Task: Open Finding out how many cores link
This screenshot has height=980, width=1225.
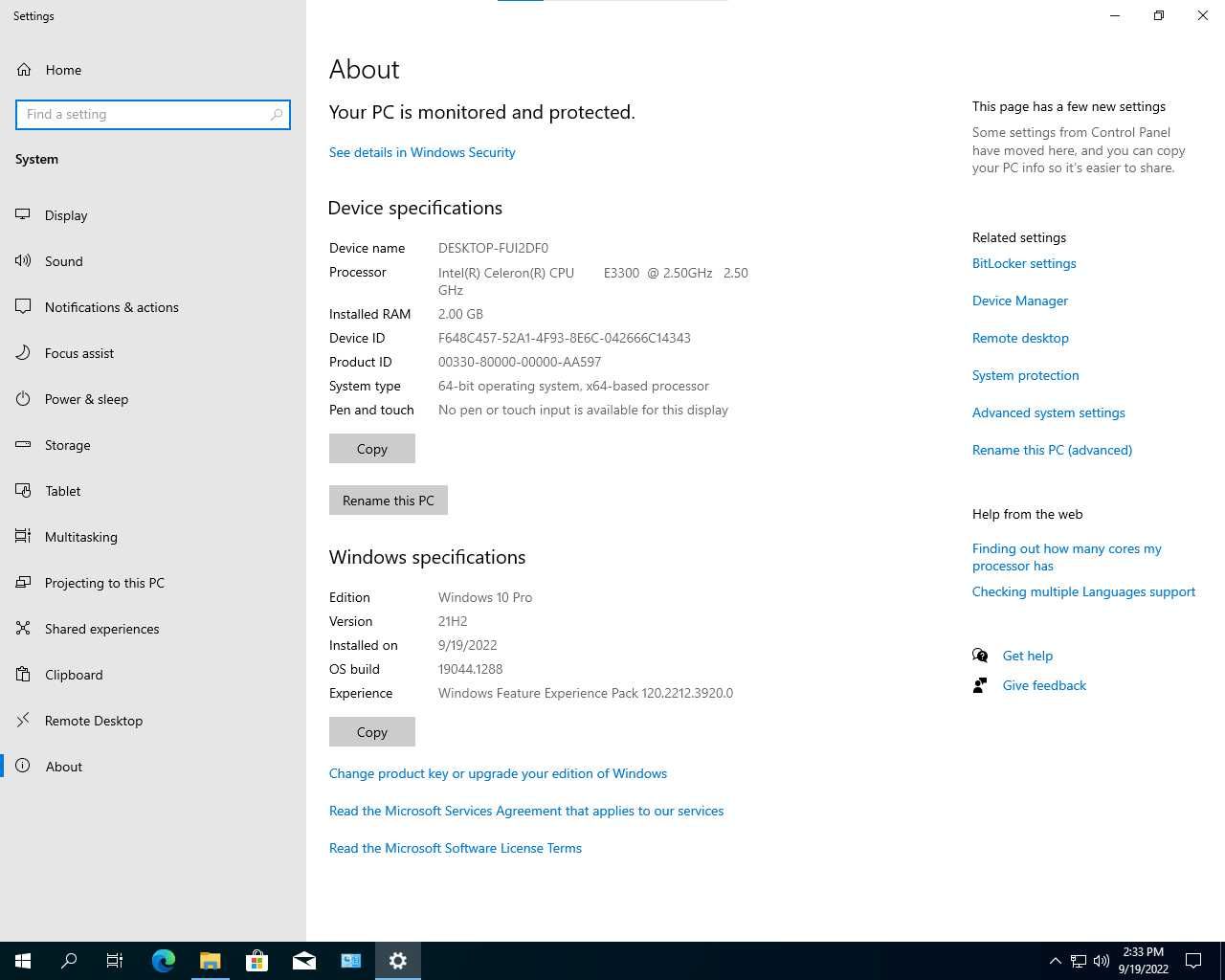Action: pos(1067,557)
